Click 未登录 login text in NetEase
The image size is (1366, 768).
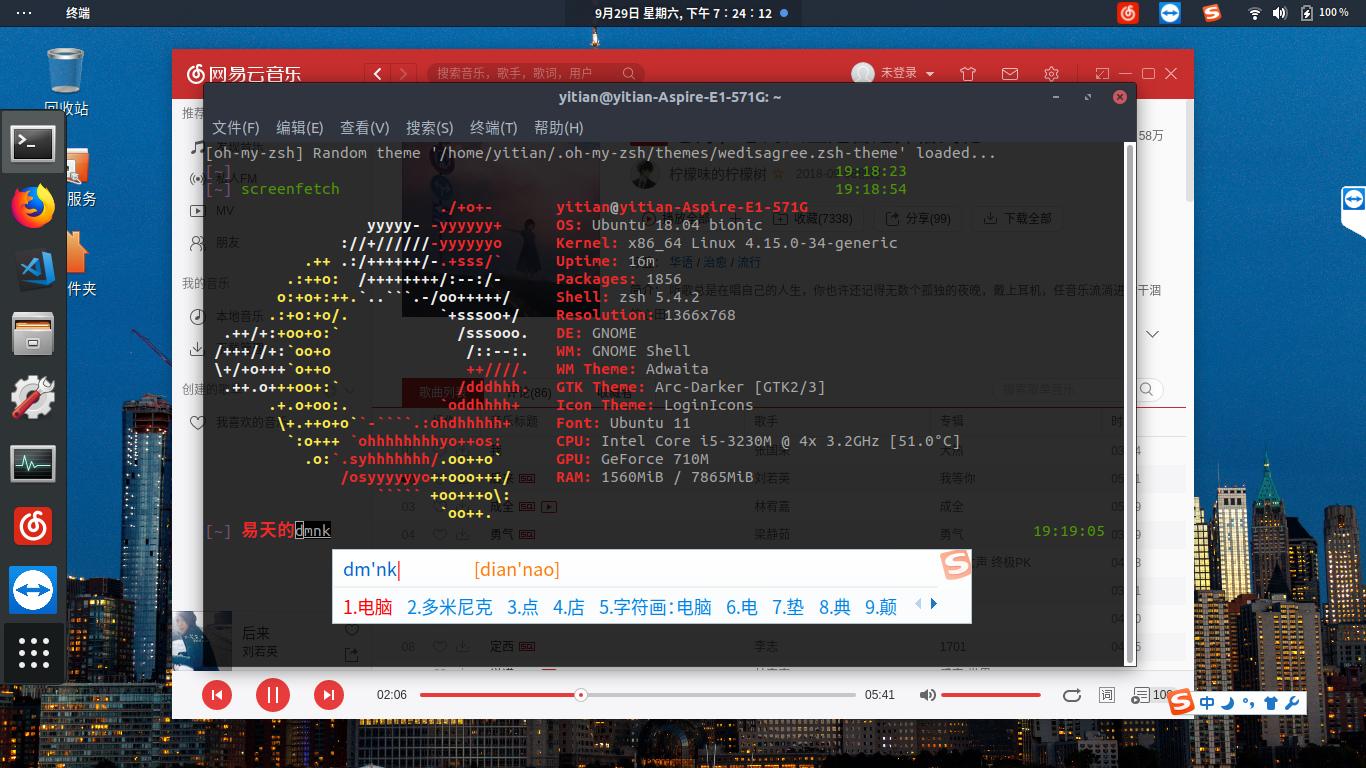pos(899,74)
